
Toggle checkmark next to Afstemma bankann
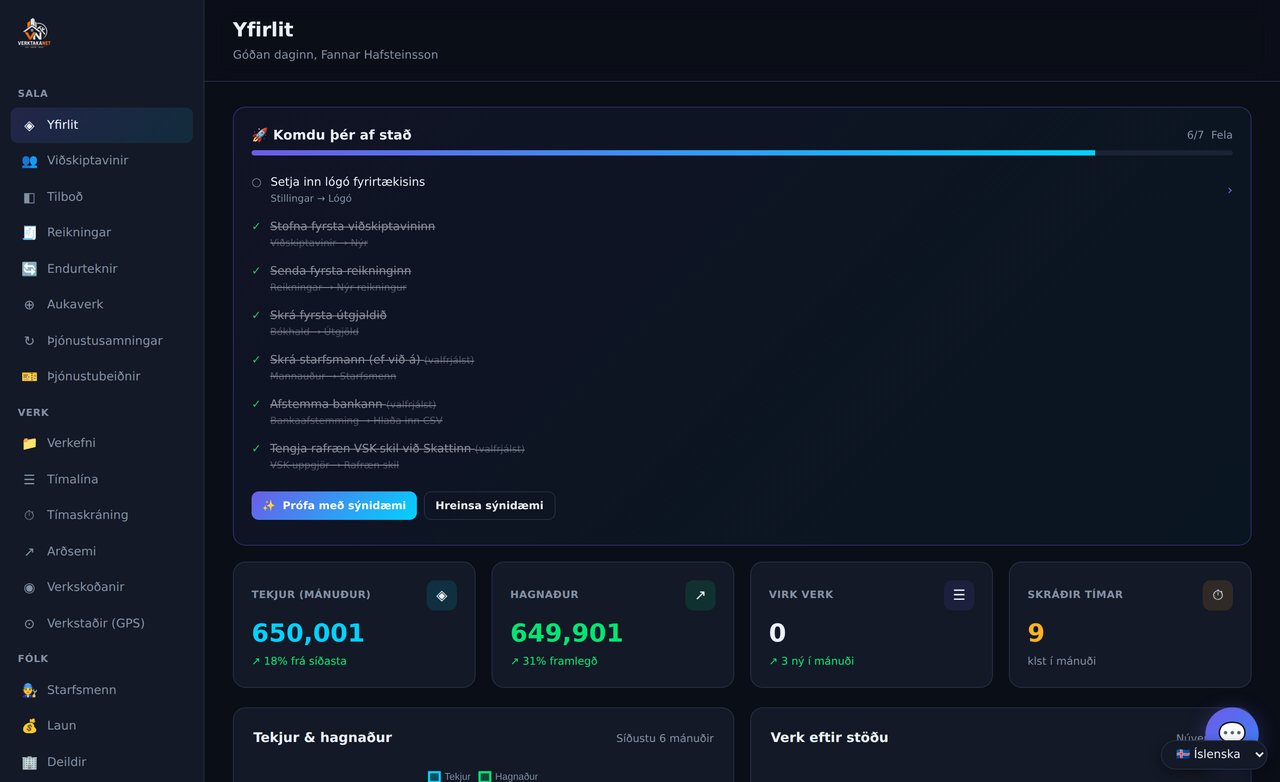tap(256, 404)
